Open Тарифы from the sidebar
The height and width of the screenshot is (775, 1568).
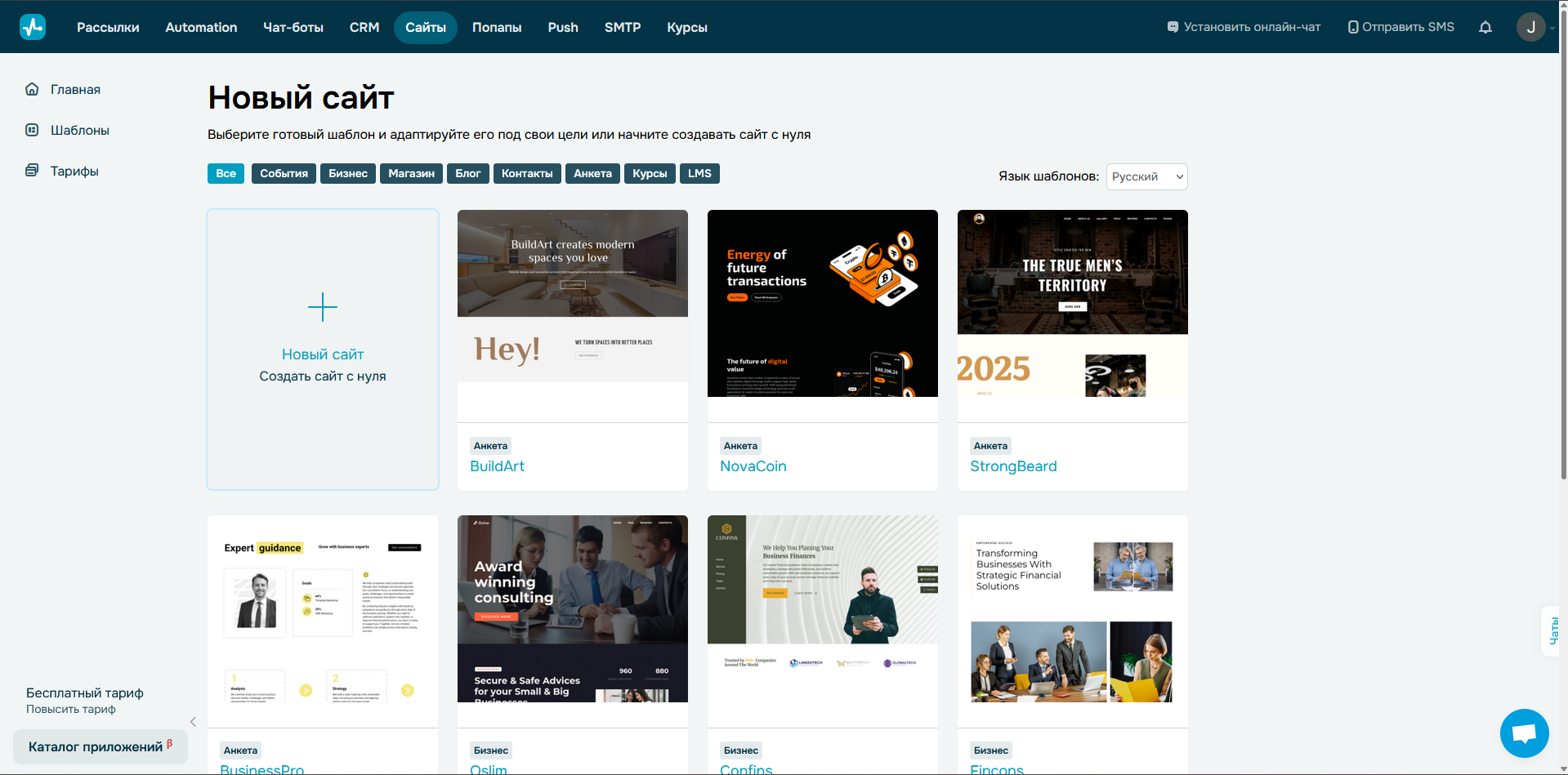tap(74, 171)
